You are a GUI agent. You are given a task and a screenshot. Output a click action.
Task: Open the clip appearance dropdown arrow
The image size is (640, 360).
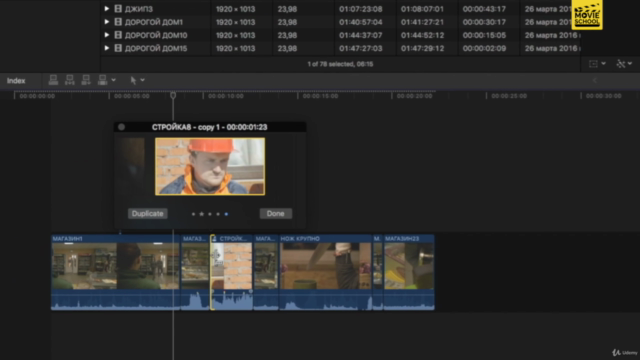604,64
